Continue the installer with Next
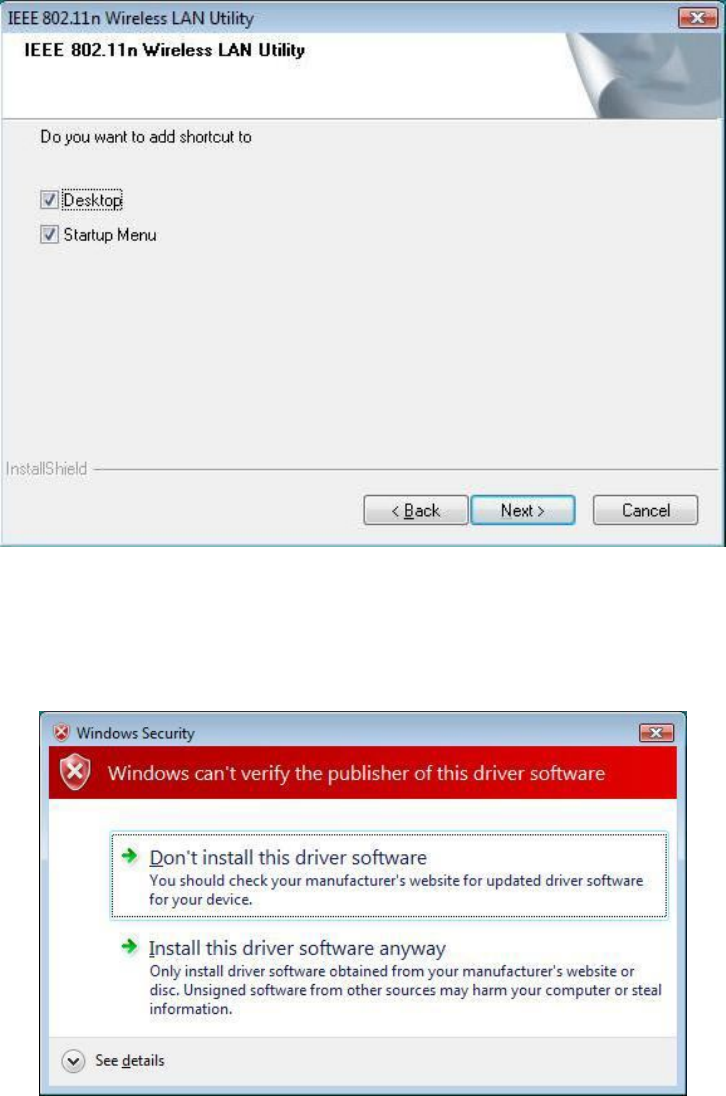The image size is (726, 1096). tap(523, 510)
